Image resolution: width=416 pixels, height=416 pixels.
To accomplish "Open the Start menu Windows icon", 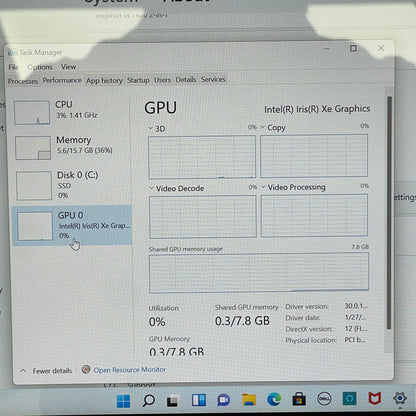I will click(123, 401).
